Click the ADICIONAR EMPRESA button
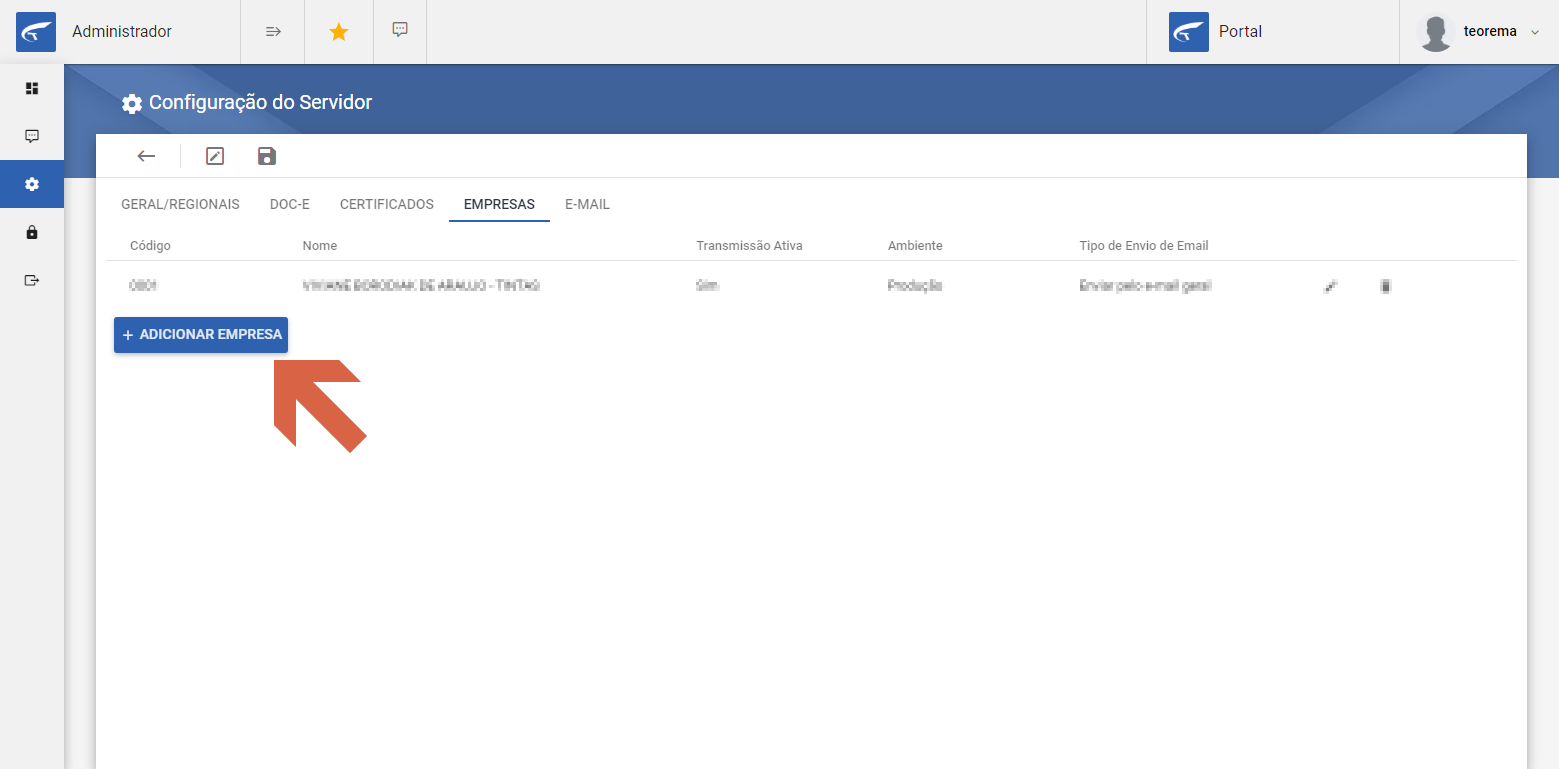This screenshot has width=1559, height=769. (201, 335)
